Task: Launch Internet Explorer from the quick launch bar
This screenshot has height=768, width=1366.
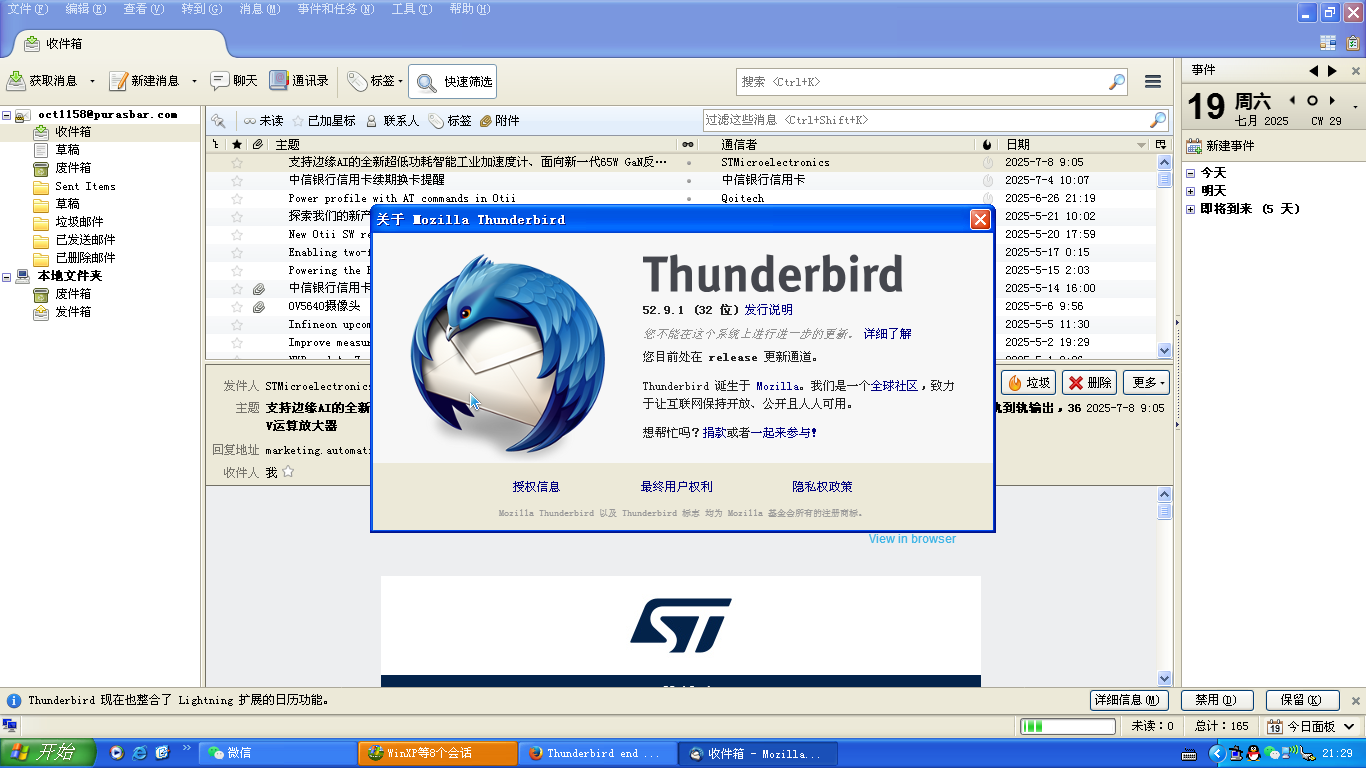Action: click(x=139, y=753)
